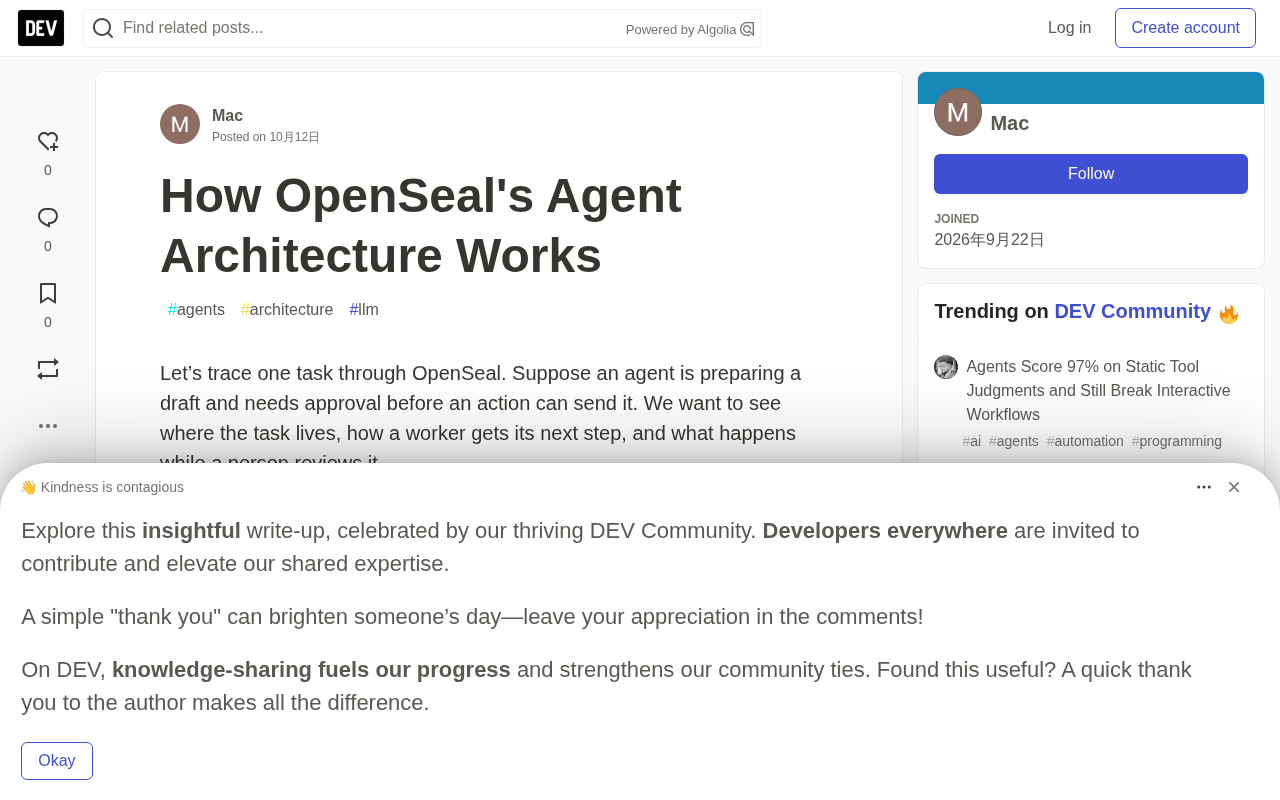Viewport: 1280px width, 800px height.
Task: Click Create account button
Action: tap(1186, 28)
